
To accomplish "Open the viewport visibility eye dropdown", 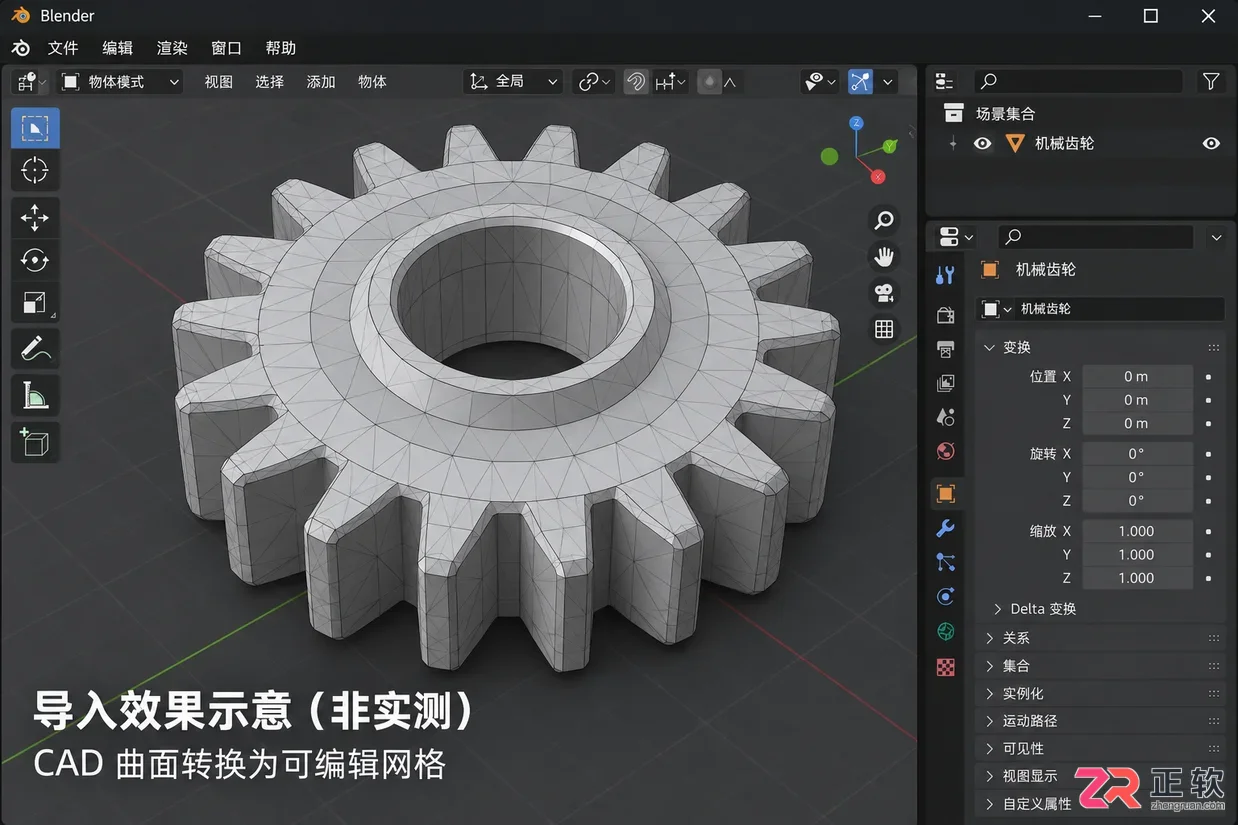I will [x=820, y=82].
